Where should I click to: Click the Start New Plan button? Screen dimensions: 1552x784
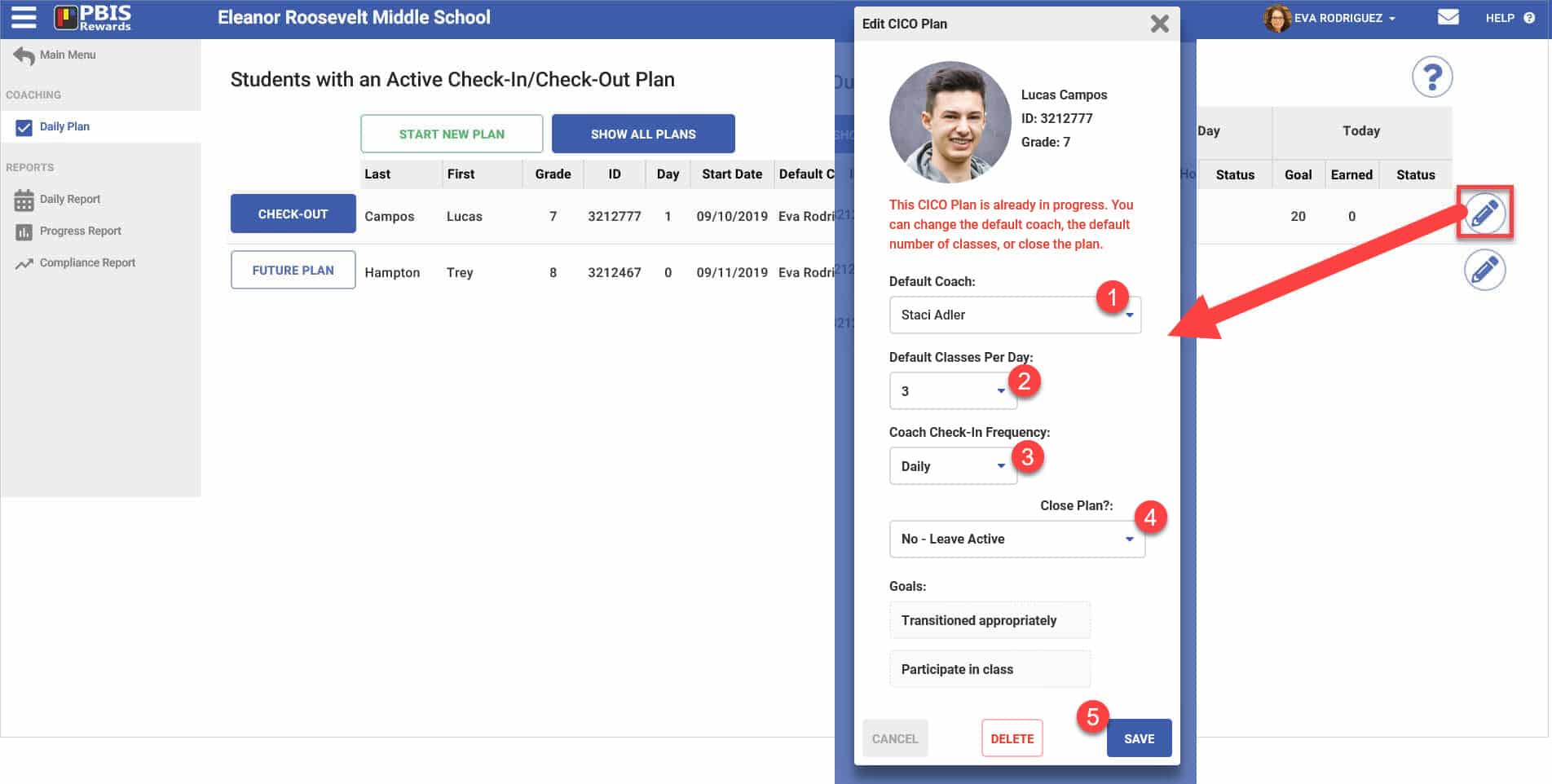pyautogui.click(x=452, y=134)
